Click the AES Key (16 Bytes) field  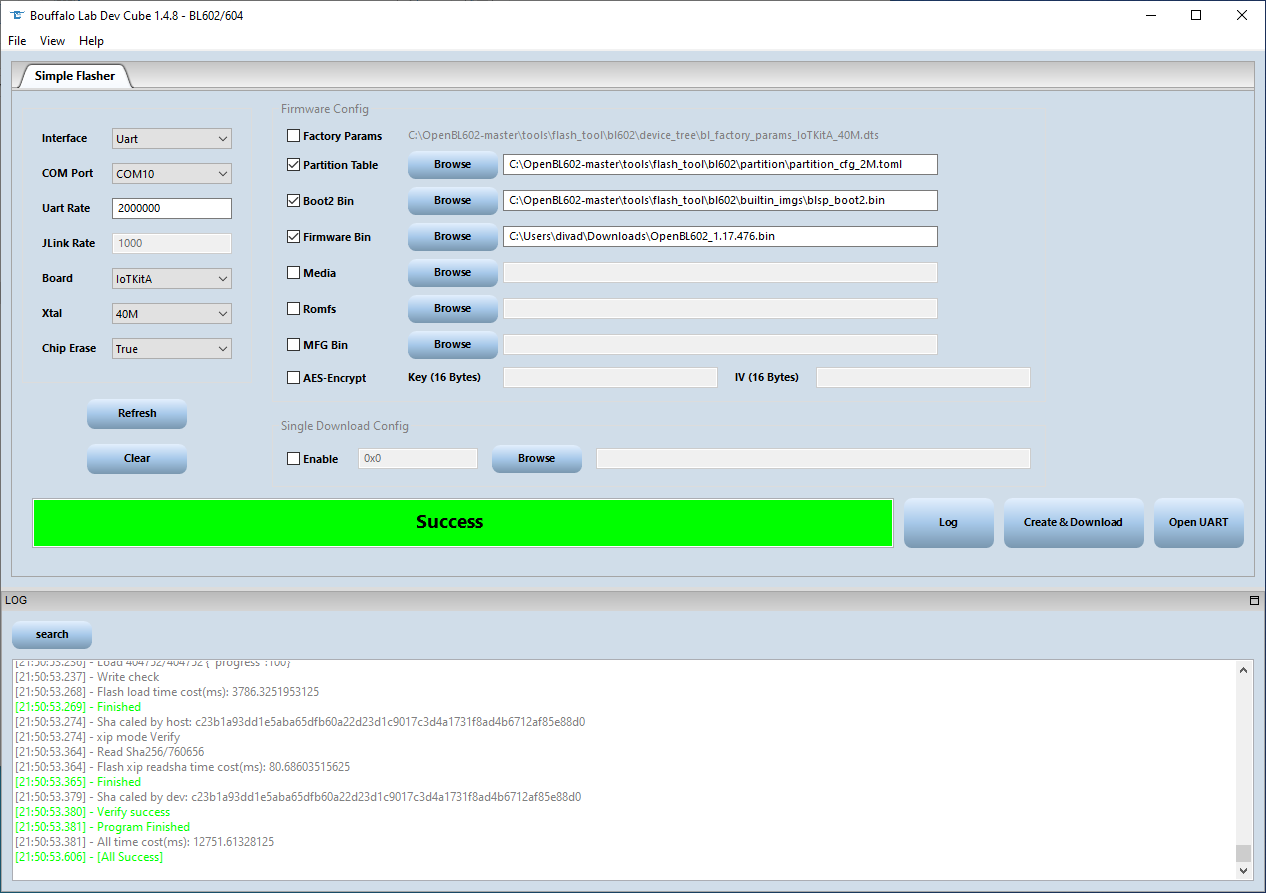[x=610, y=378]
